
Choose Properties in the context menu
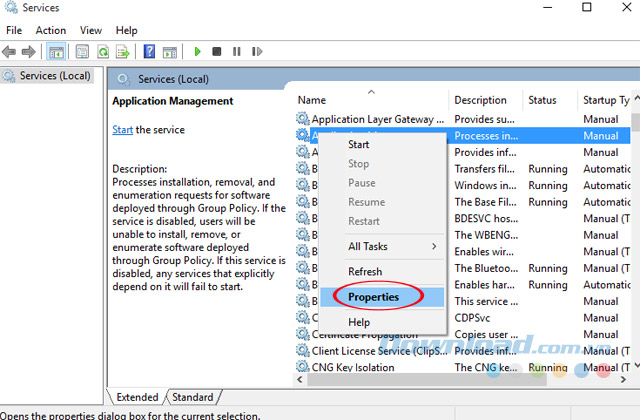point(382,297)
